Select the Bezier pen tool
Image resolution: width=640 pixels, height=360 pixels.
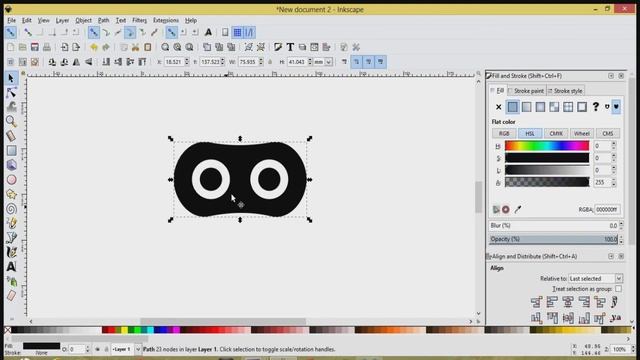pyautogui.click(x=11, y=238)
